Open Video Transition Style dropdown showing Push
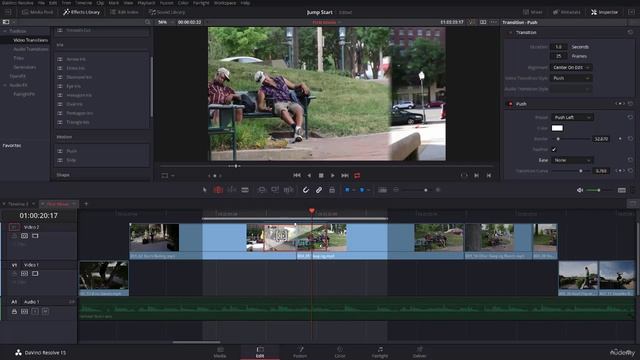The image size is (640, 360). pos(571,78)
